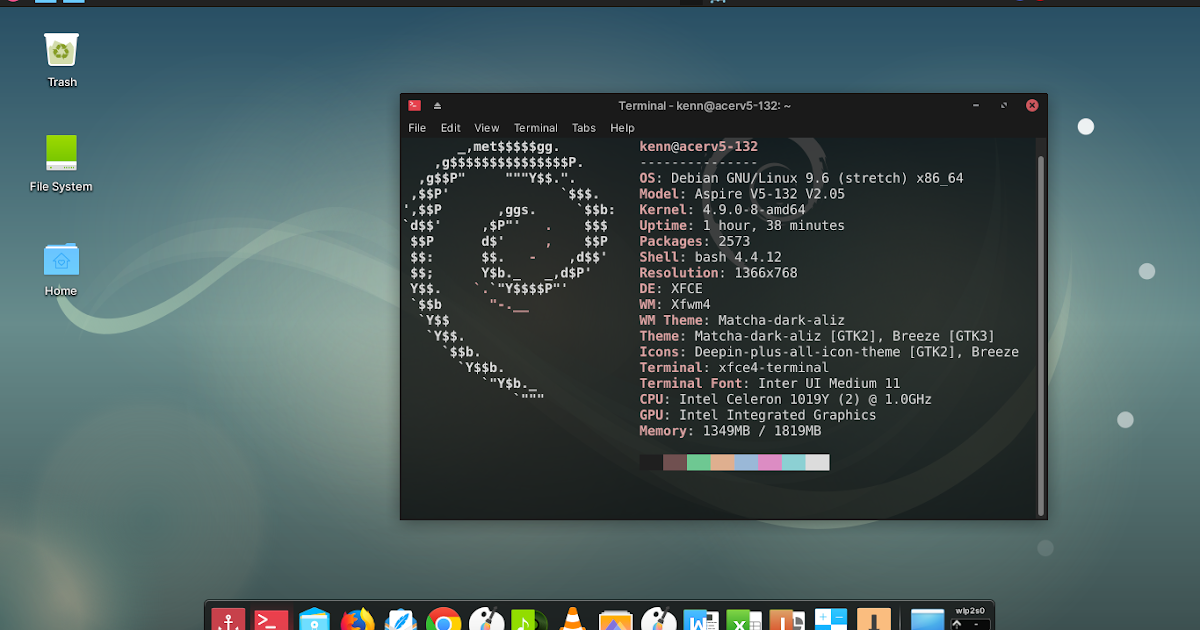Open the File menu in Terminal

point(417,128)
